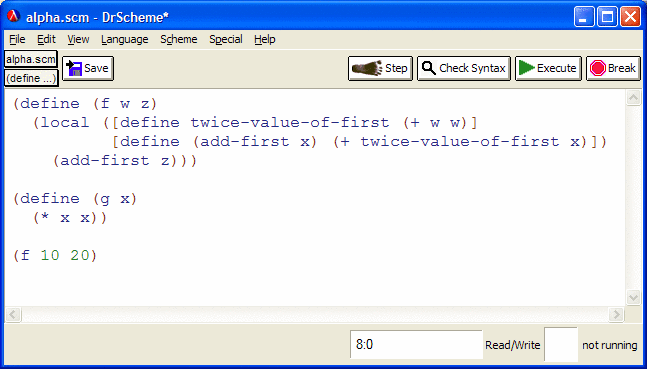647x369 pixels.
Task: Maximize the DrScheme window
Action: (x=607, y=17)
